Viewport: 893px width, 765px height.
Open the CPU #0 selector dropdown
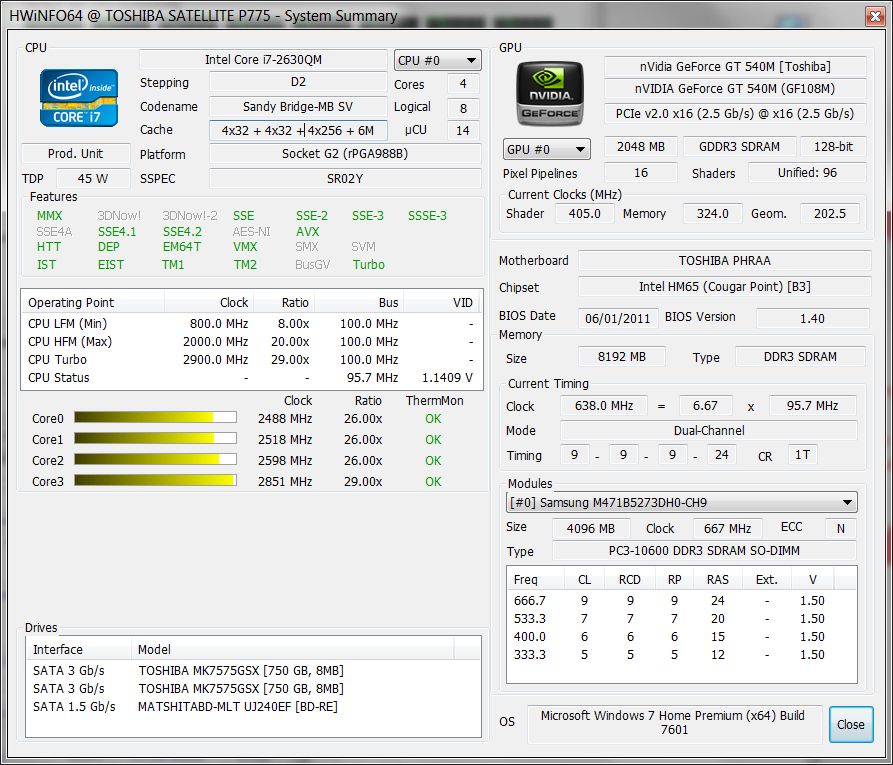point(437,60)
